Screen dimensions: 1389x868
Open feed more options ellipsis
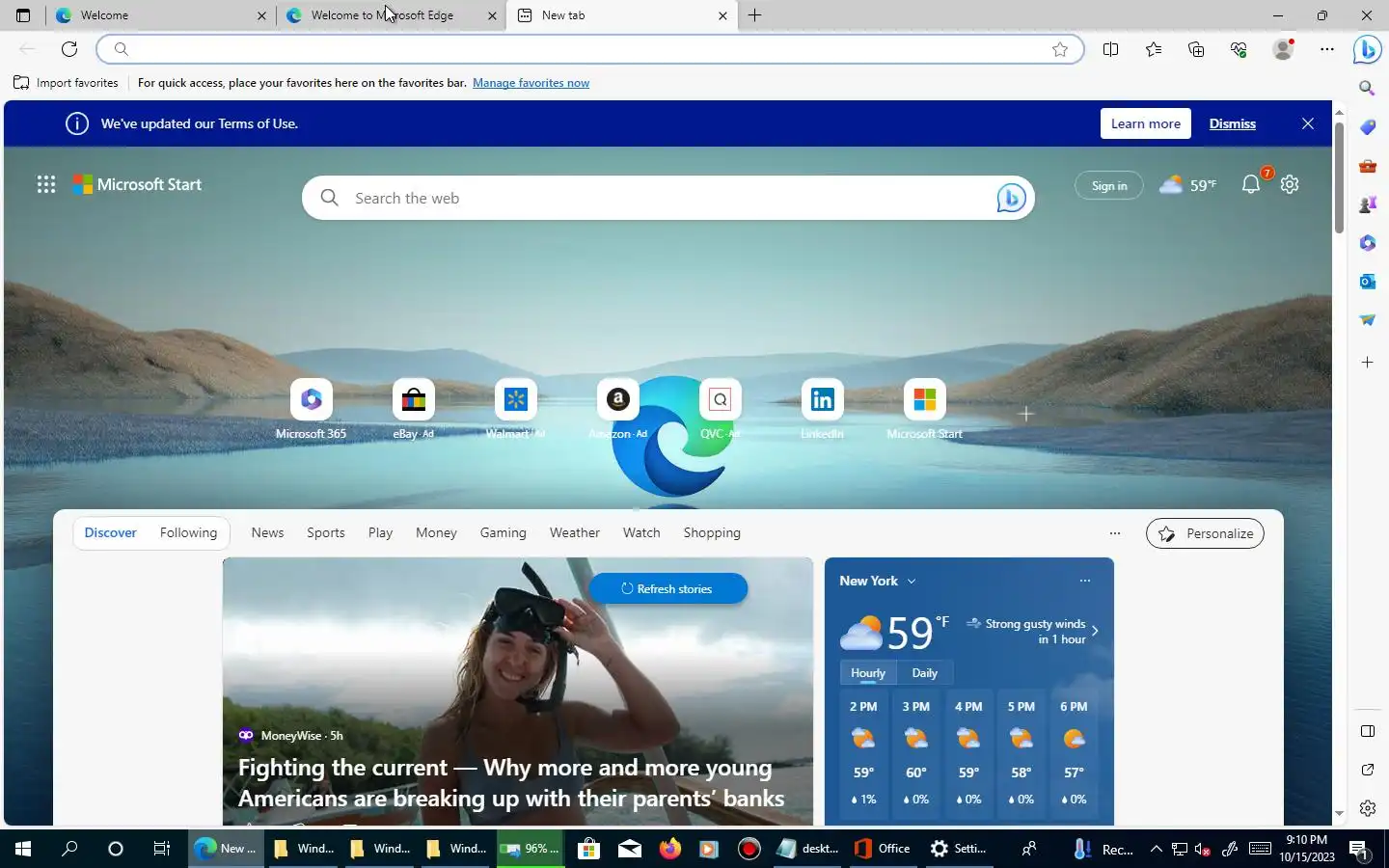[x=1115, y=533]
